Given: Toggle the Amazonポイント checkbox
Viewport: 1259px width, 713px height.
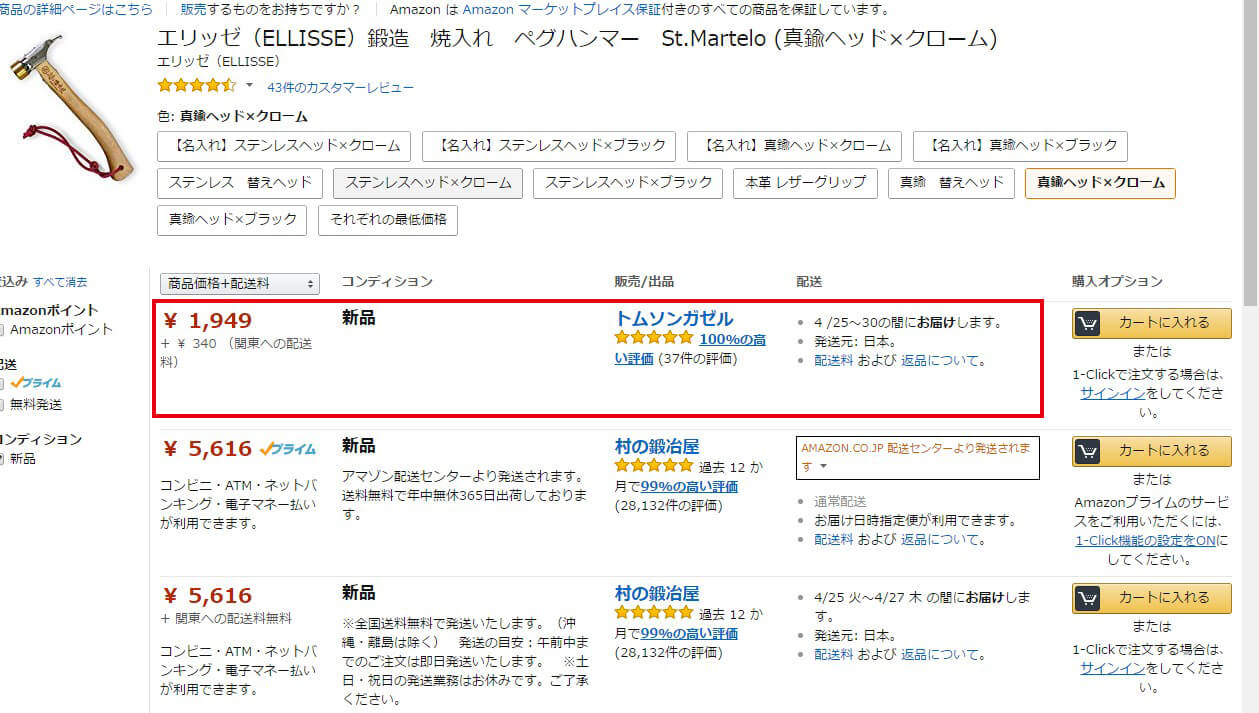Looking at the screenshot, I should [x=3, y=330].
